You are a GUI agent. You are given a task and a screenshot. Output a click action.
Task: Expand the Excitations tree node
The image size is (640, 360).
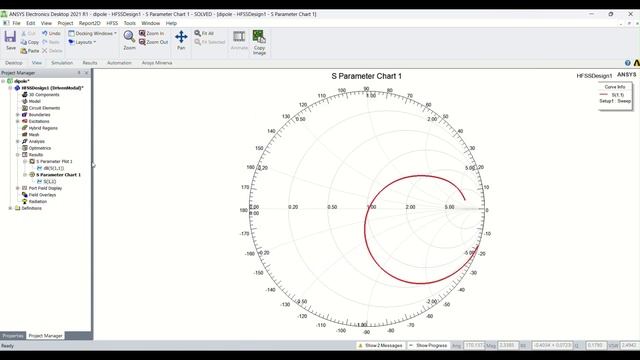[18, 121]
